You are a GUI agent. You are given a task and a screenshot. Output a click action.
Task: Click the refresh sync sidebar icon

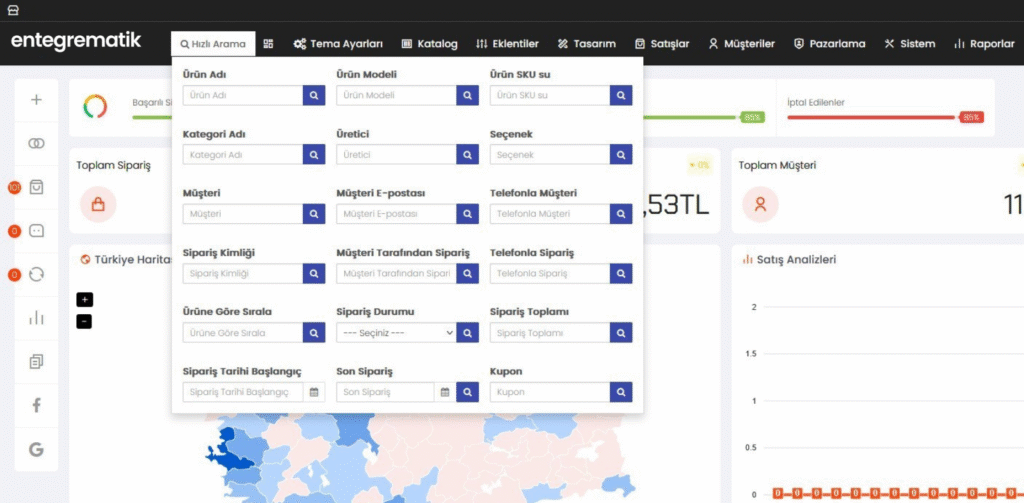point(36,275)
